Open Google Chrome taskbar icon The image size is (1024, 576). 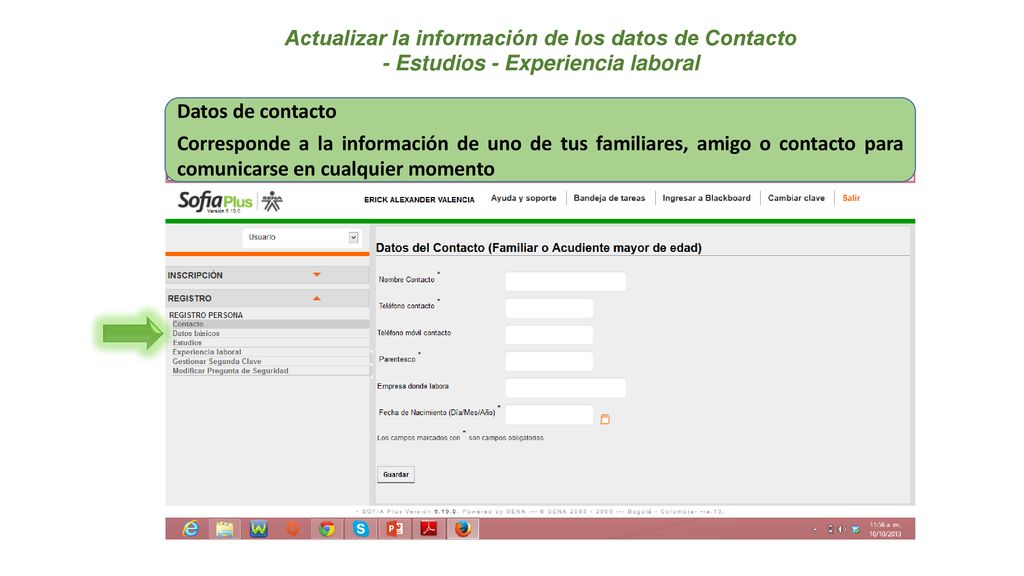[327, 529]
